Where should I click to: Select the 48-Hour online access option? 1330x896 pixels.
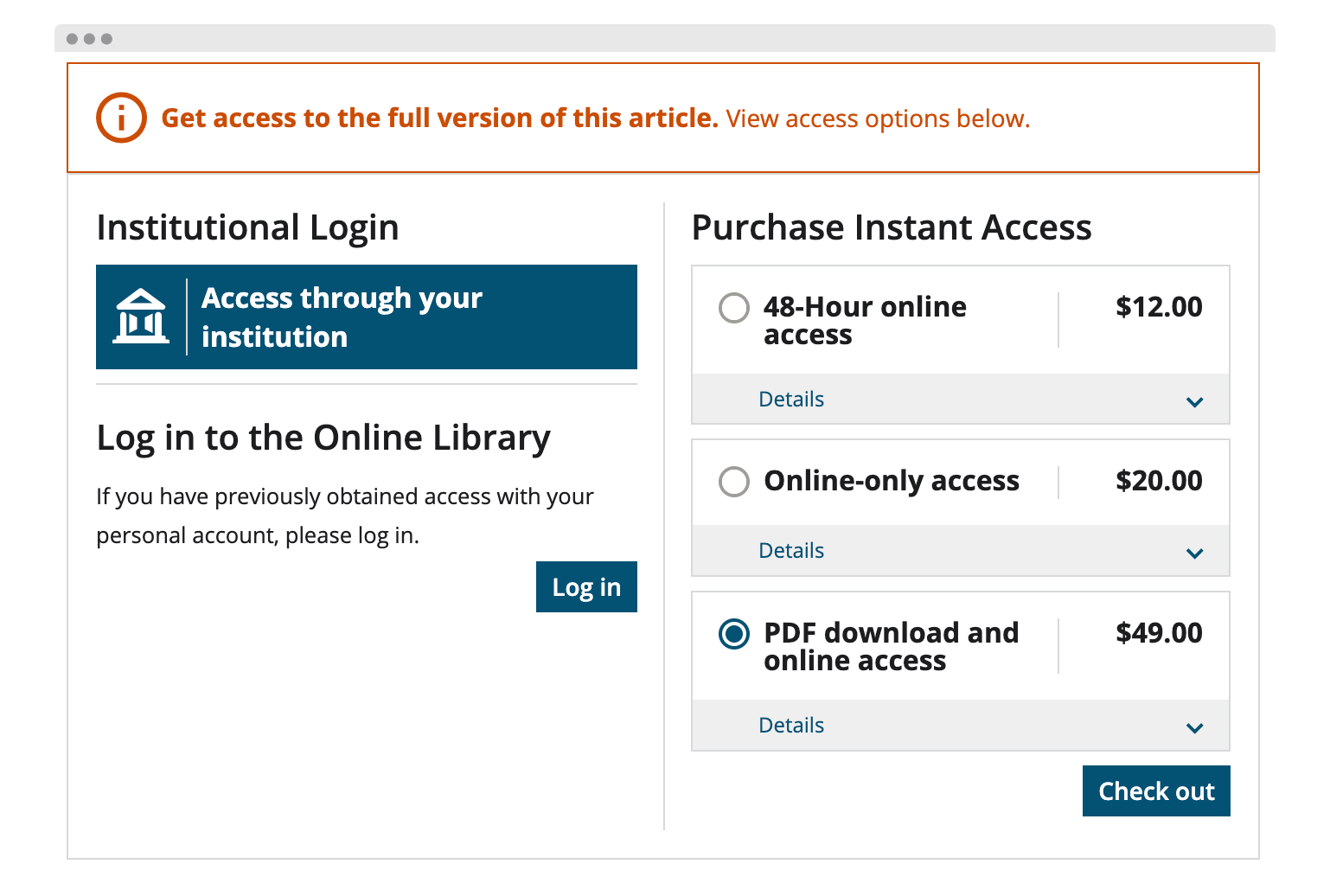click(733, 308)
